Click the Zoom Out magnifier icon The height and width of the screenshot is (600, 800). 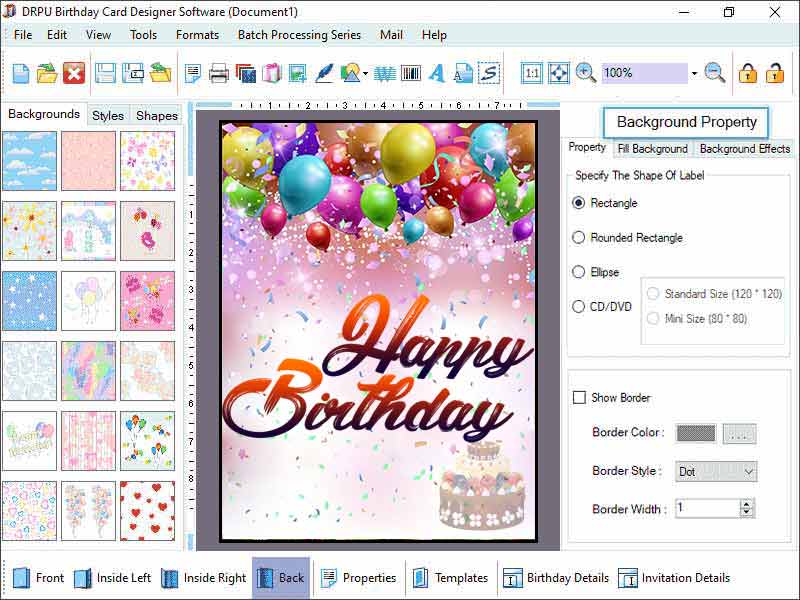(x=712, y=72)
